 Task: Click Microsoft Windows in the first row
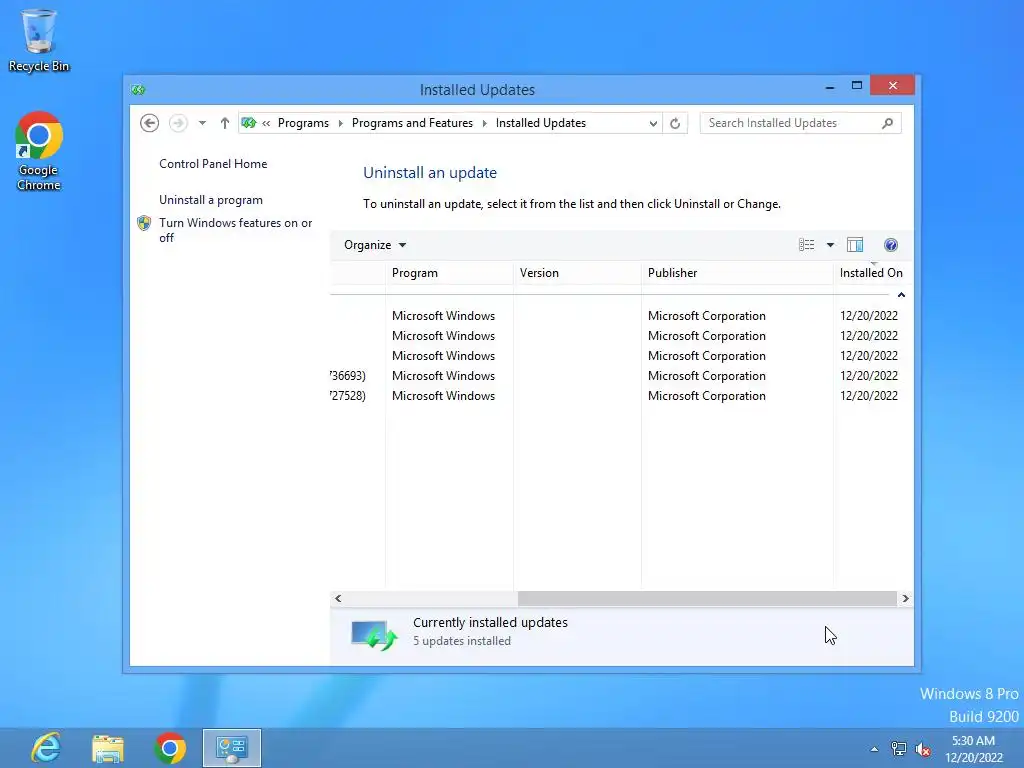(x=443, y=315)
